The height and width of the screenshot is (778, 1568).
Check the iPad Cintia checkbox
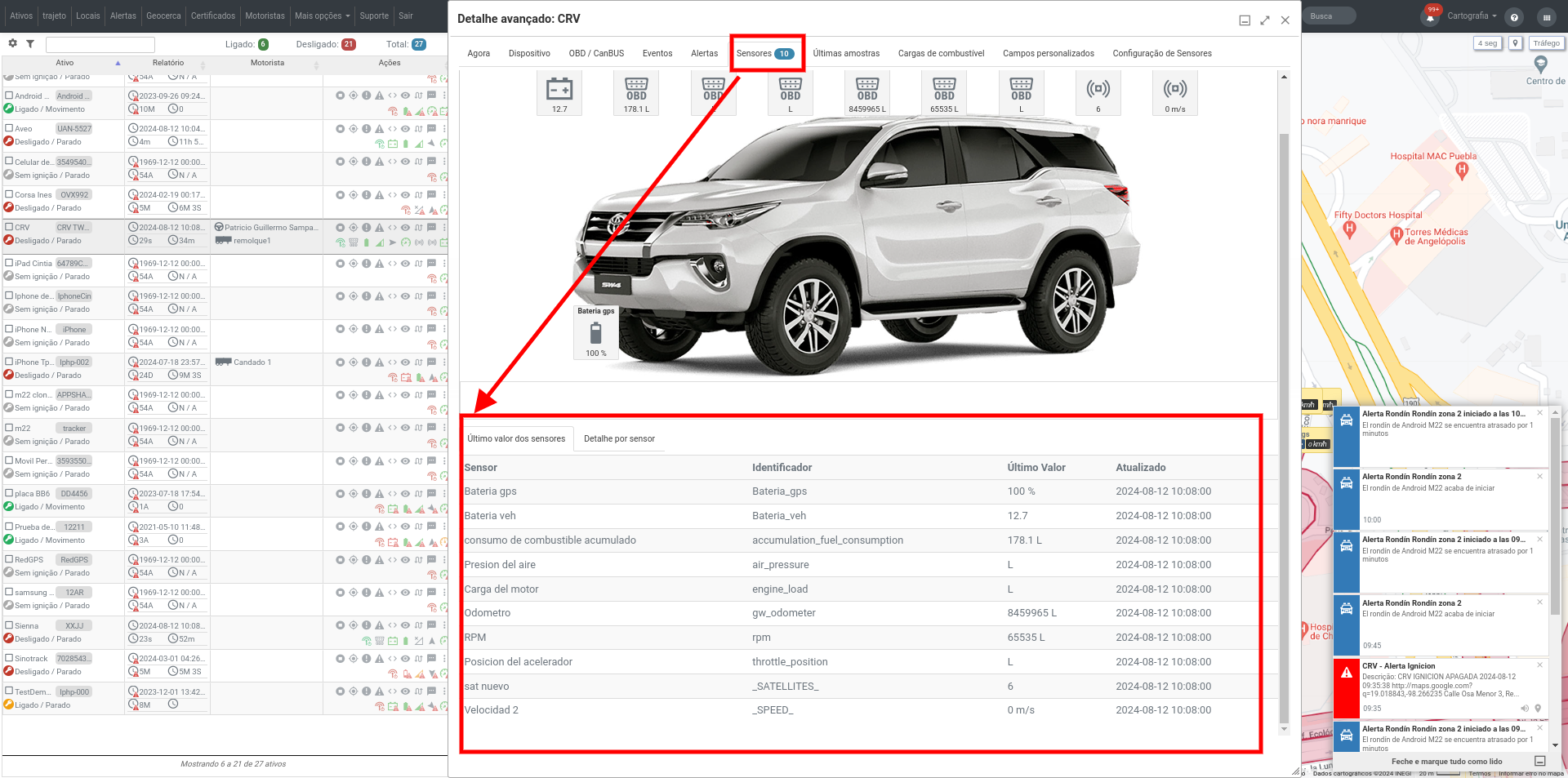click(x=9, y=263)
